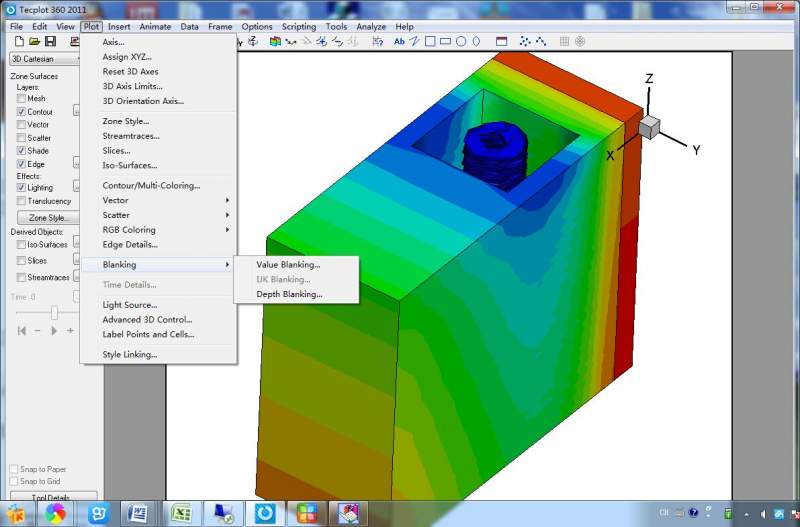Select the Add Text 'Ab' tool
The width and height of the screenshot is (800, 527).
click(x=399, y=41)
